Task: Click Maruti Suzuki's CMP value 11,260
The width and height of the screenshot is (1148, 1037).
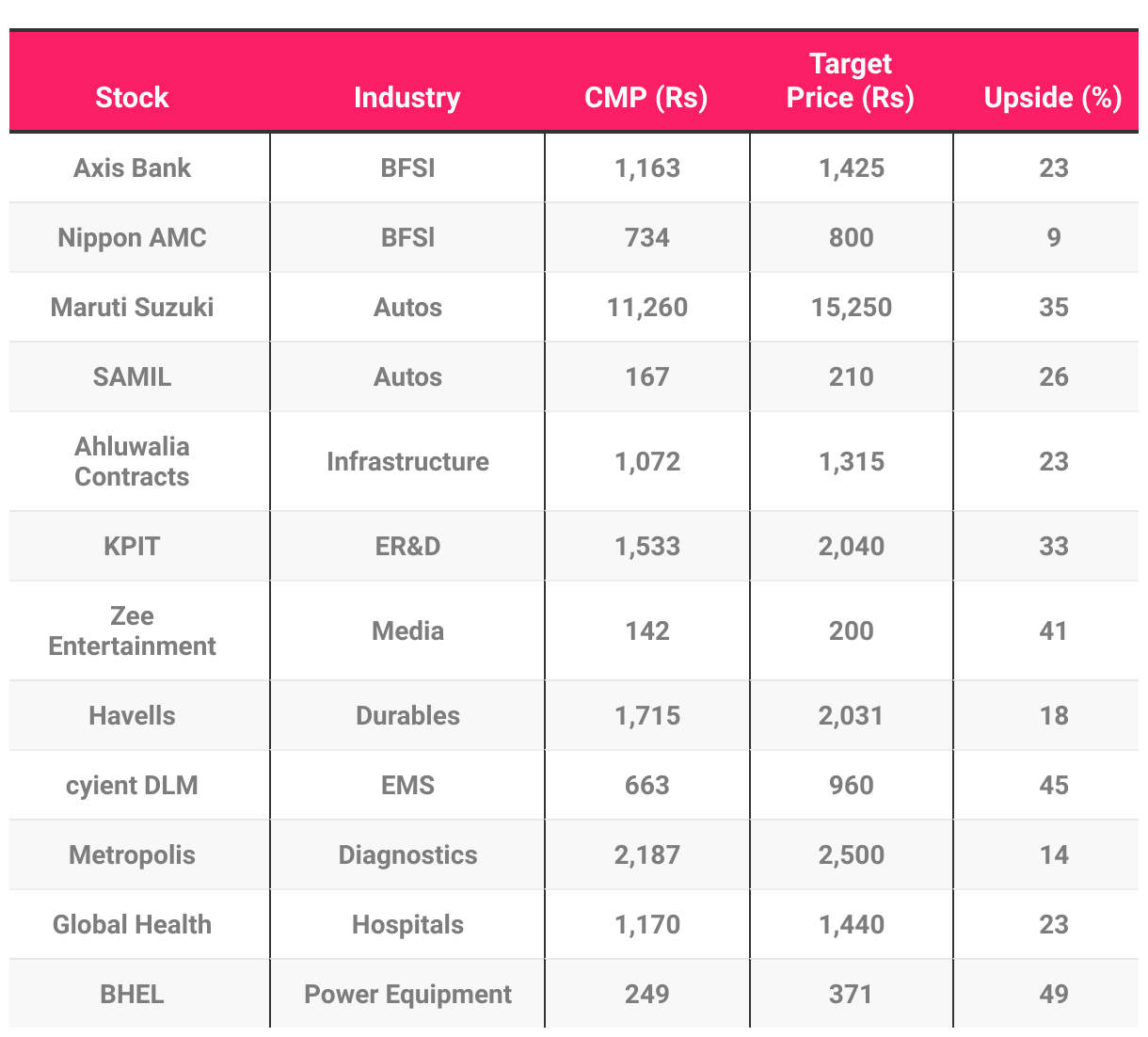Action: click(x=647, y=307)
